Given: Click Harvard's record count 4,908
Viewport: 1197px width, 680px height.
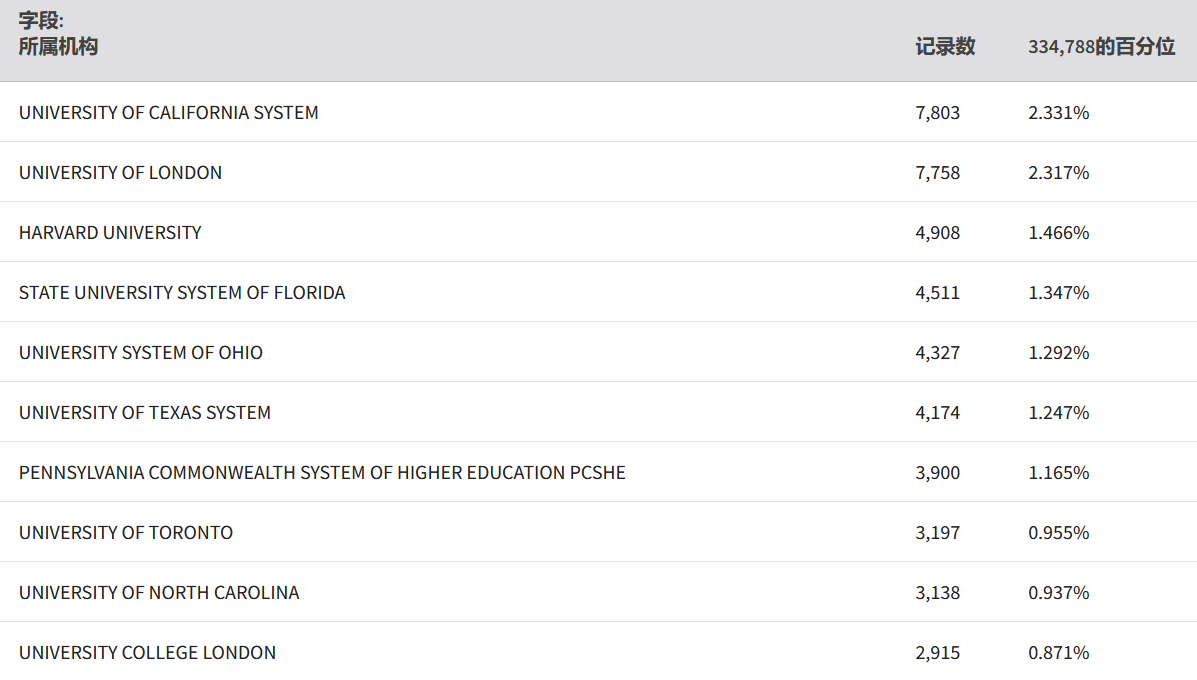Looking at the screenshot, I should click(937, 233).
